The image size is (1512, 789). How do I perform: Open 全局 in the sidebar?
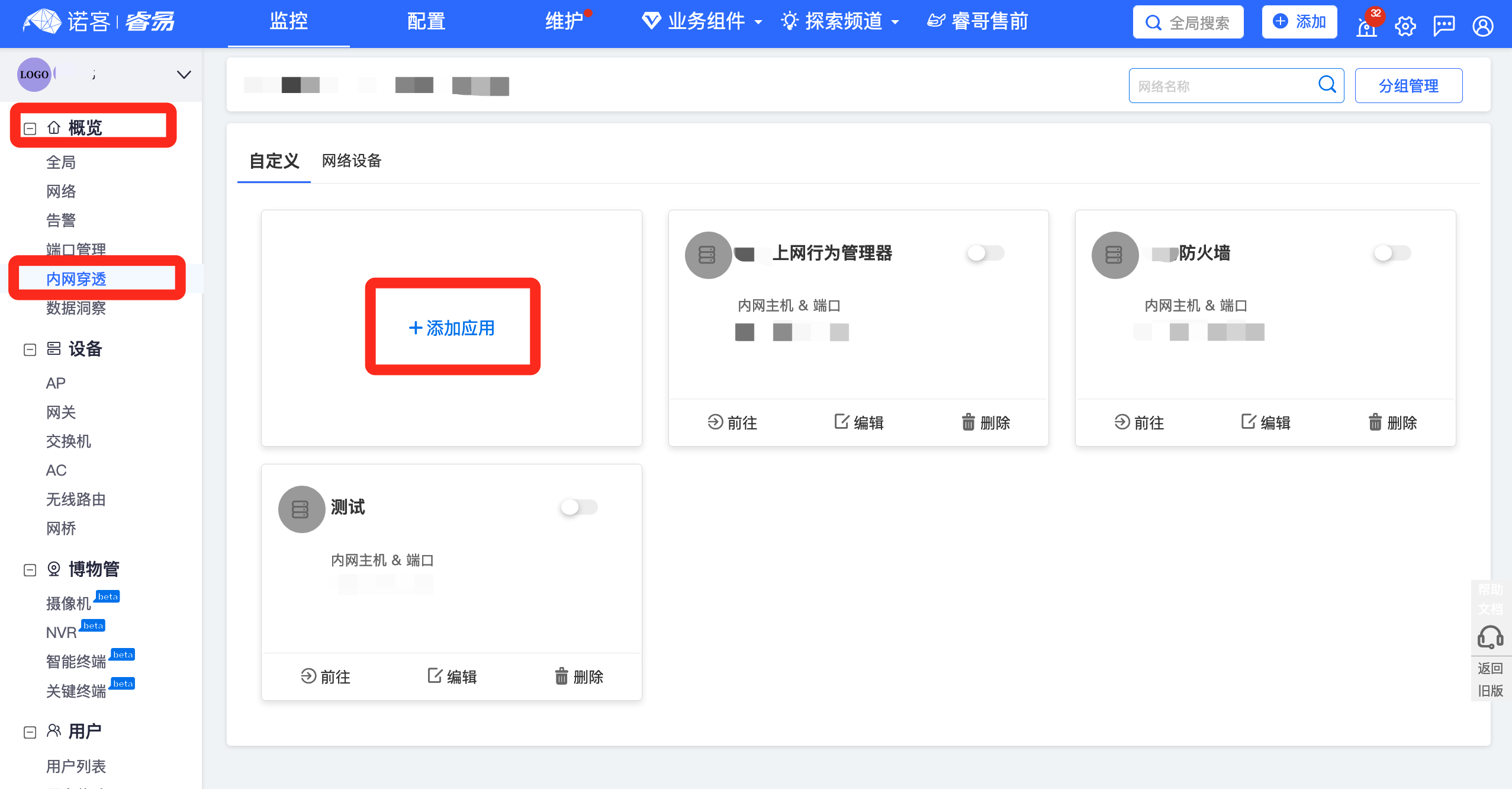coord(61,162)
